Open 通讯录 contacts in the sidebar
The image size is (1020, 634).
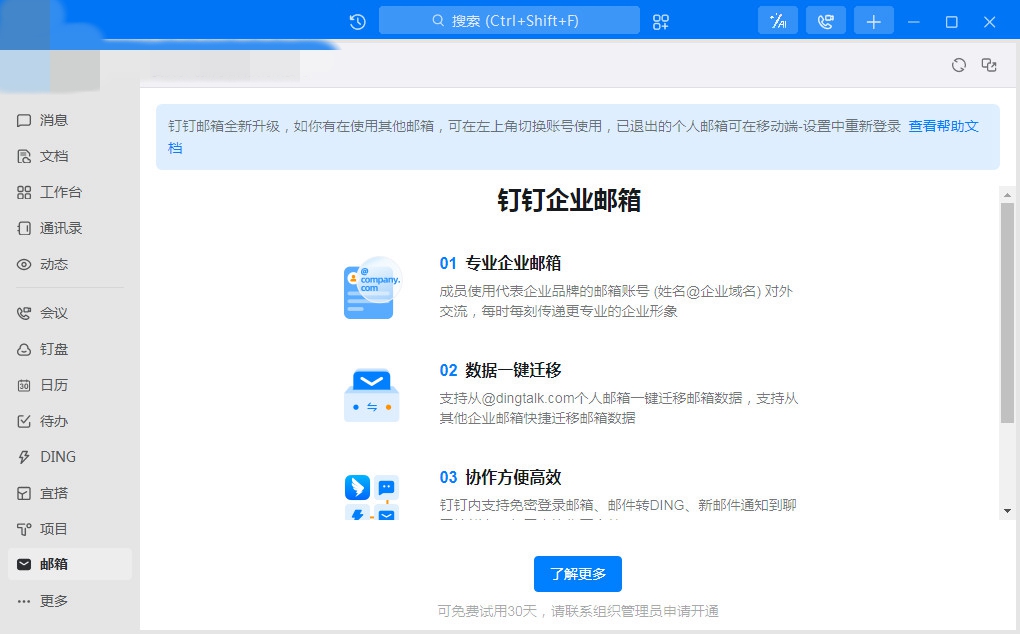pos(70,228)
